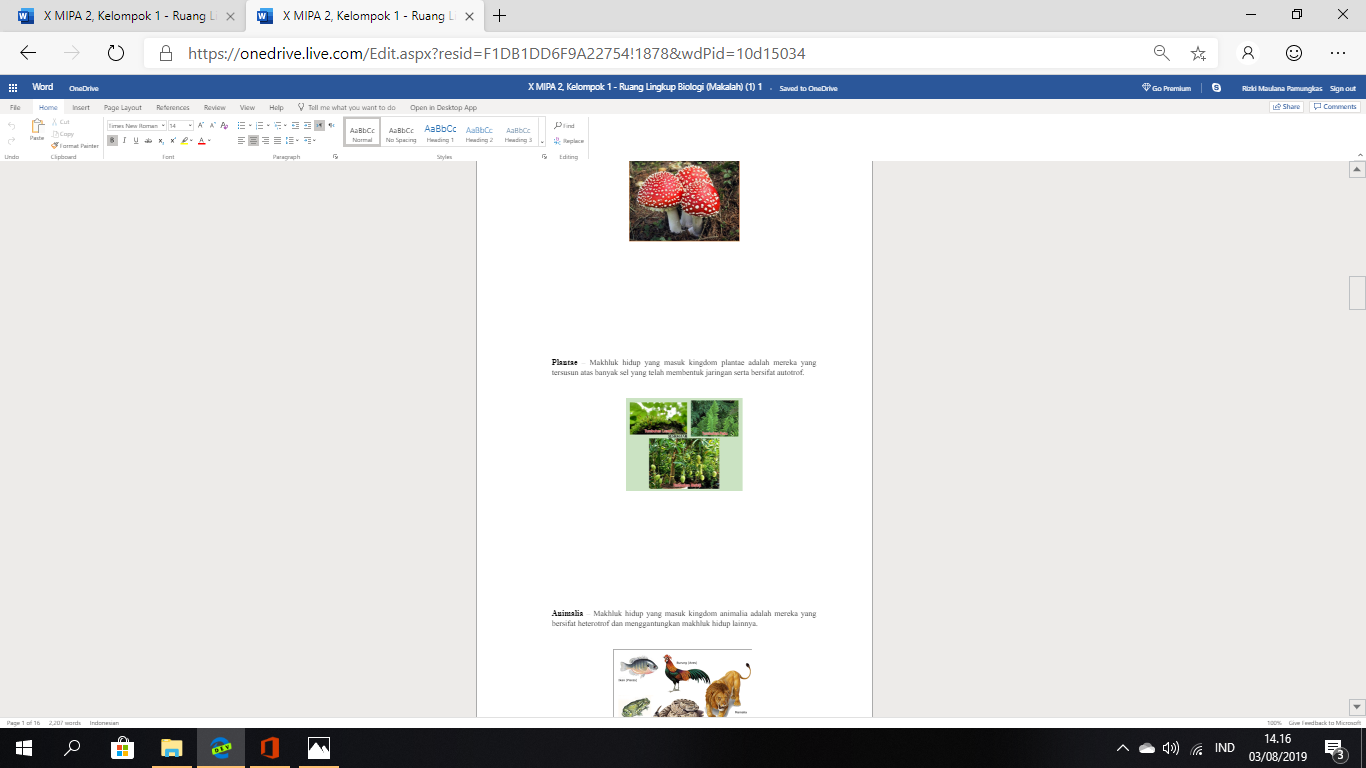The height and width of the screenshot is (768, 1366).
Task: Shrink the font size
Action: point(213,126)
